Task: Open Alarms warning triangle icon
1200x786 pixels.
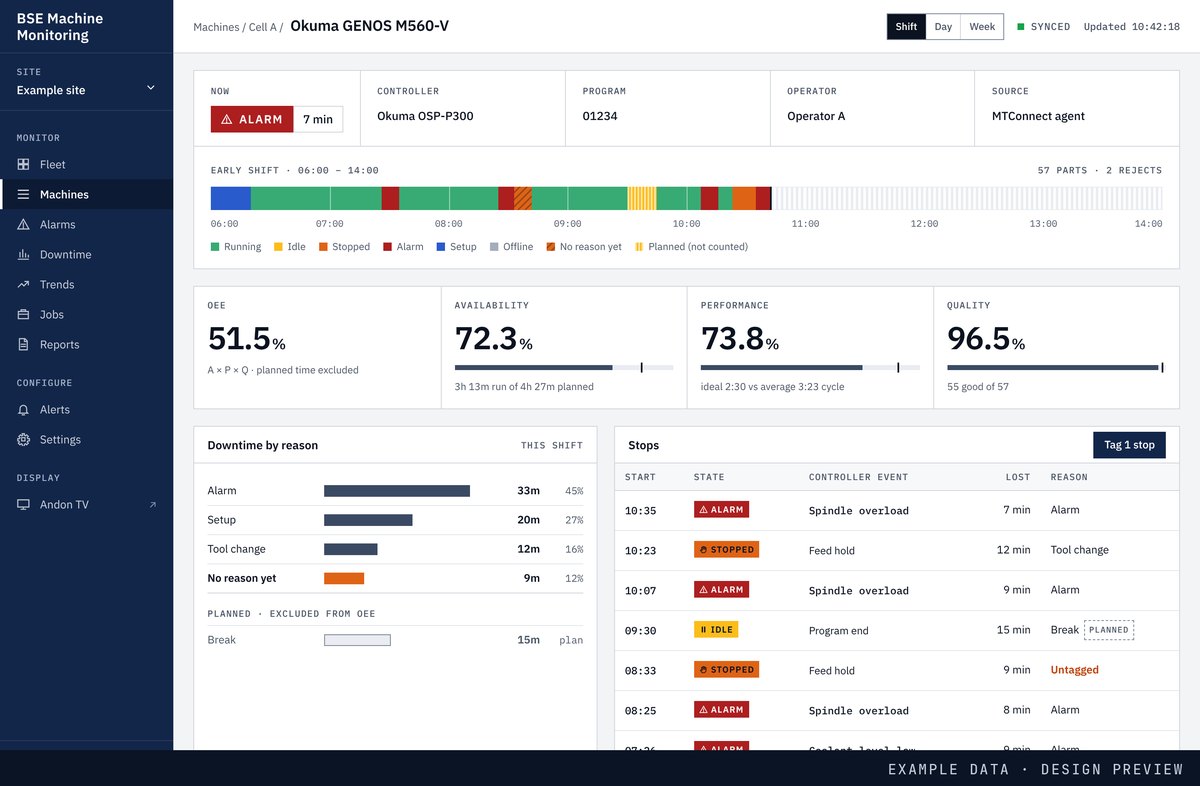Action: 23,224
